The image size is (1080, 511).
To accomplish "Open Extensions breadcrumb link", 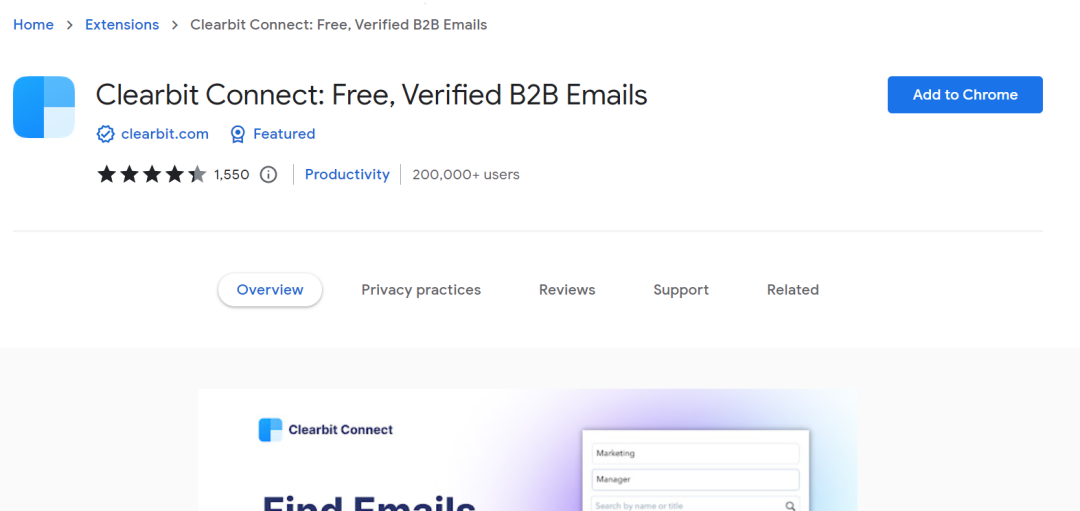I will [122, 25].
